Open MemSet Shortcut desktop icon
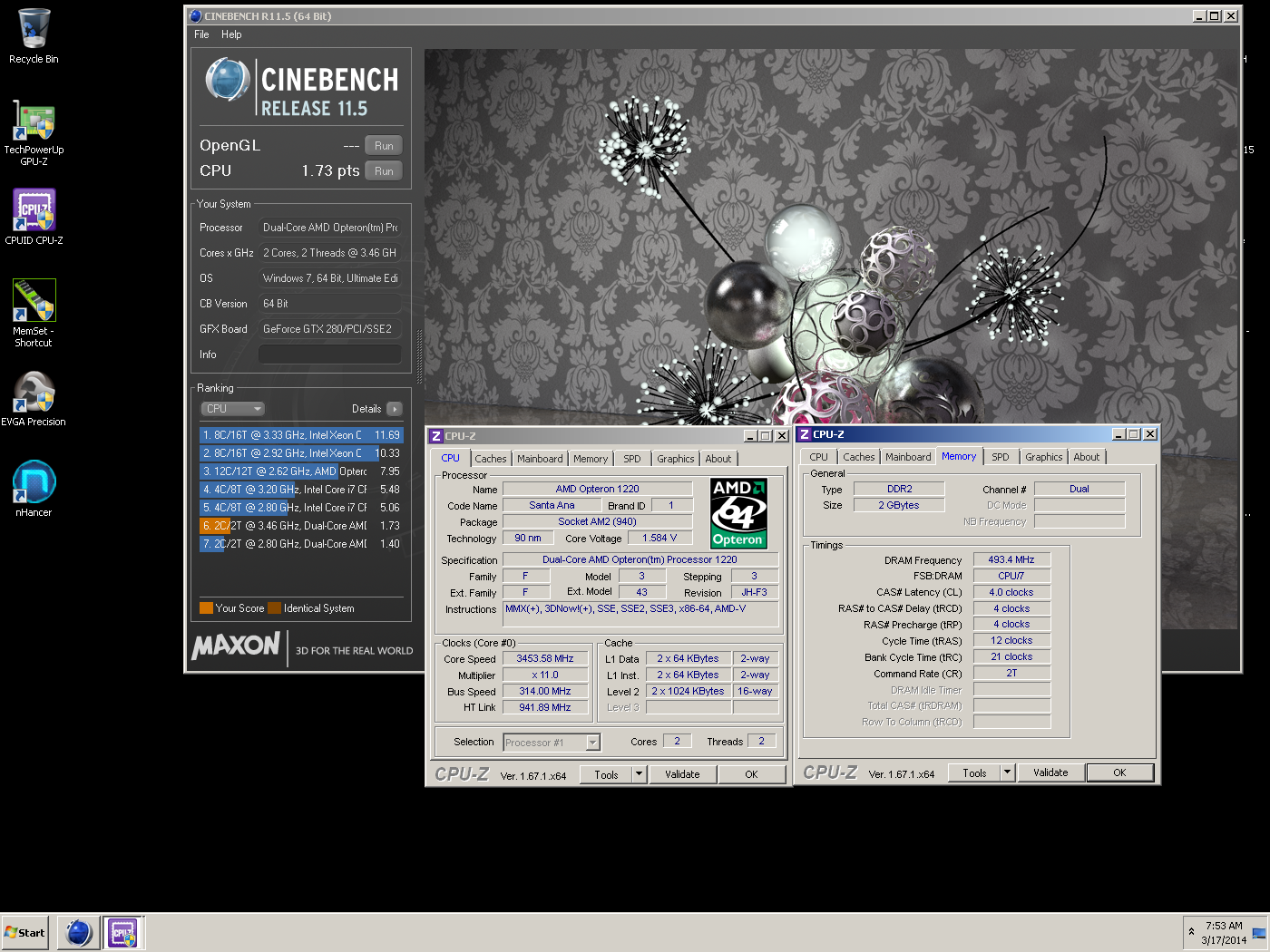 coord(34,313)
